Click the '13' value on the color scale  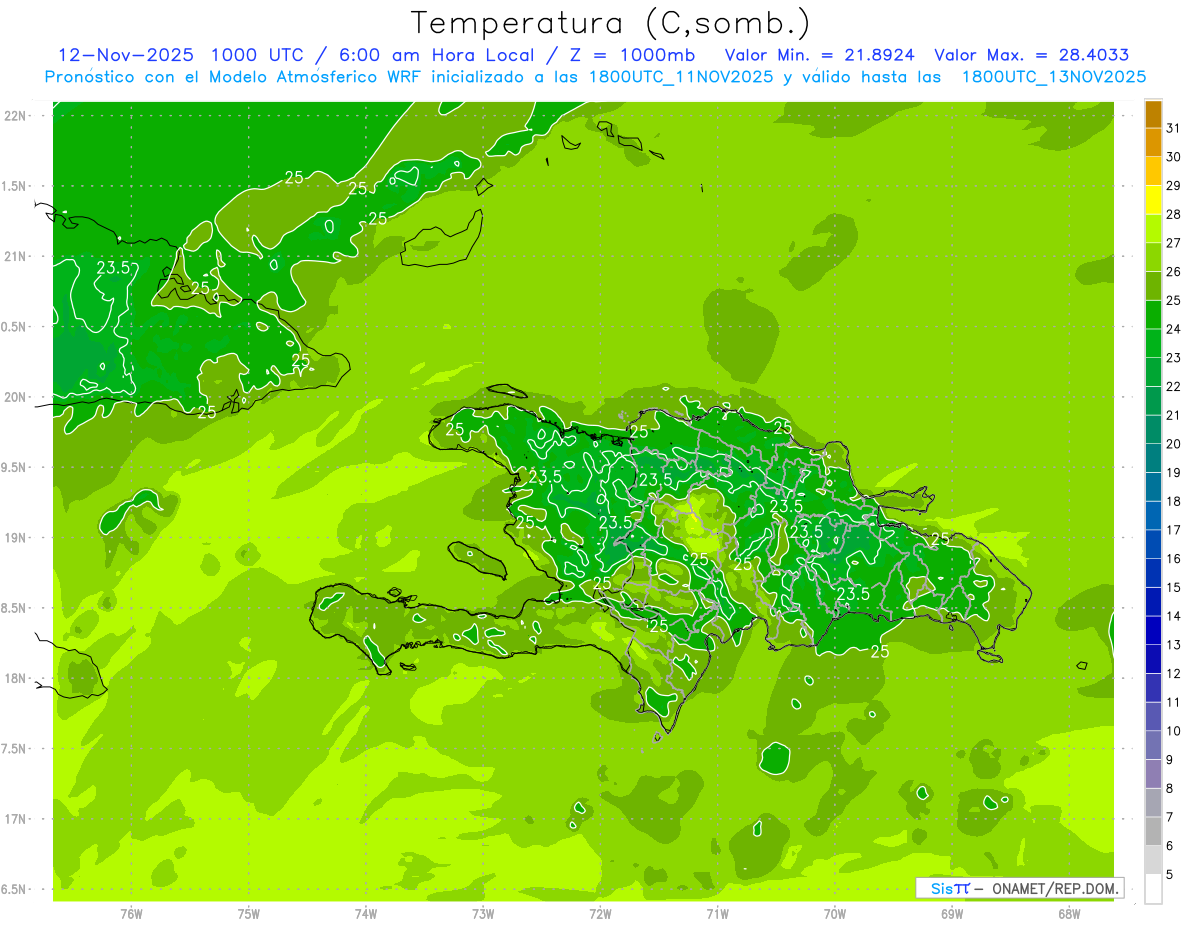(x=1173, y=645)
